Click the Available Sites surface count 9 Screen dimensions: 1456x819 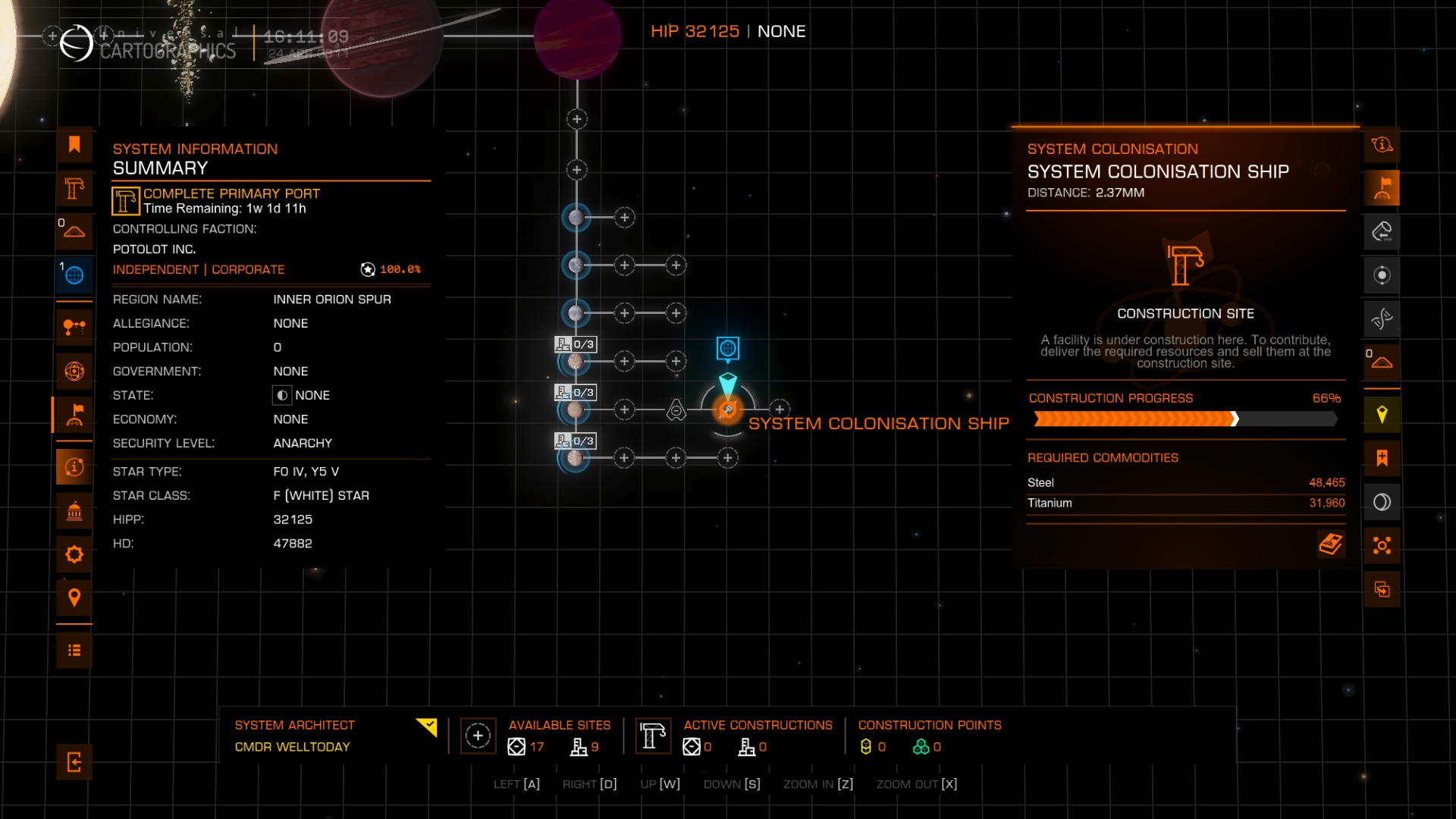585,747
